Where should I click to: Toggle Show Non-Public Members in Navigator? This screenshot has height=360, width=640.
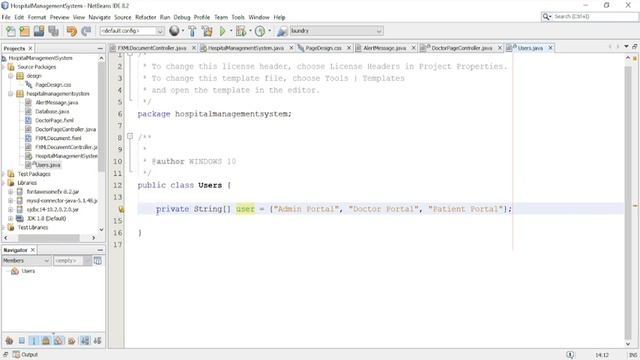pos(46,340)
